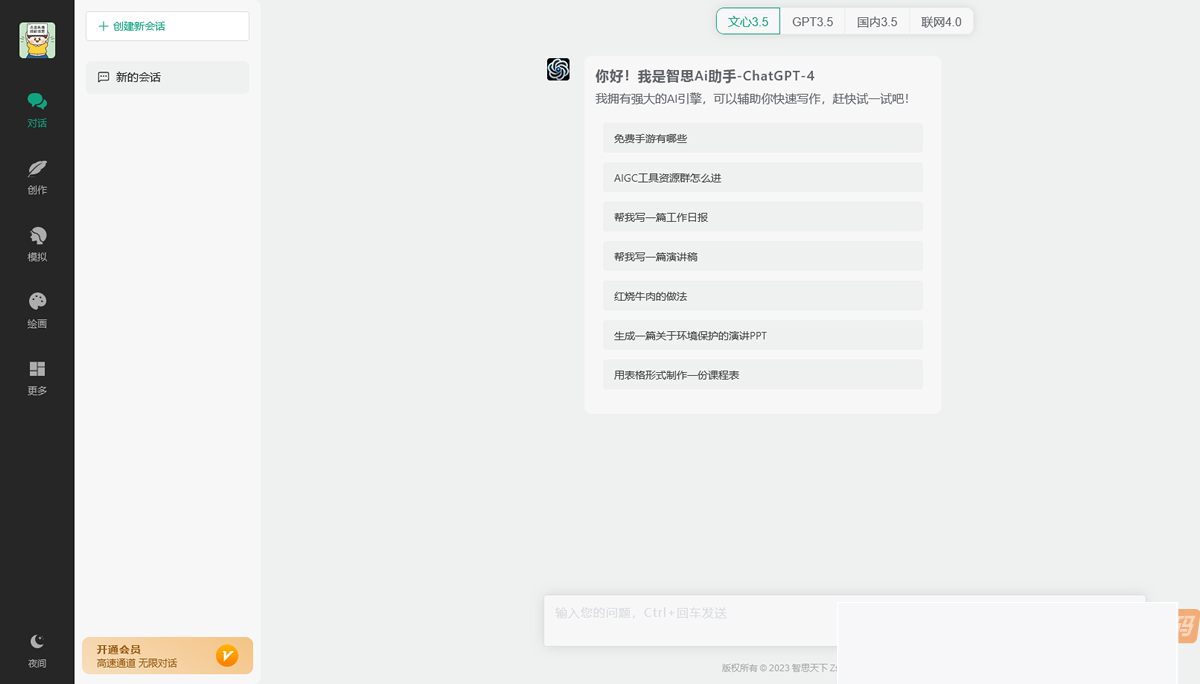This screenshot has width=1200, height=684.
Task: Click the app avatar logo at top left
Action: pos(37,40)
